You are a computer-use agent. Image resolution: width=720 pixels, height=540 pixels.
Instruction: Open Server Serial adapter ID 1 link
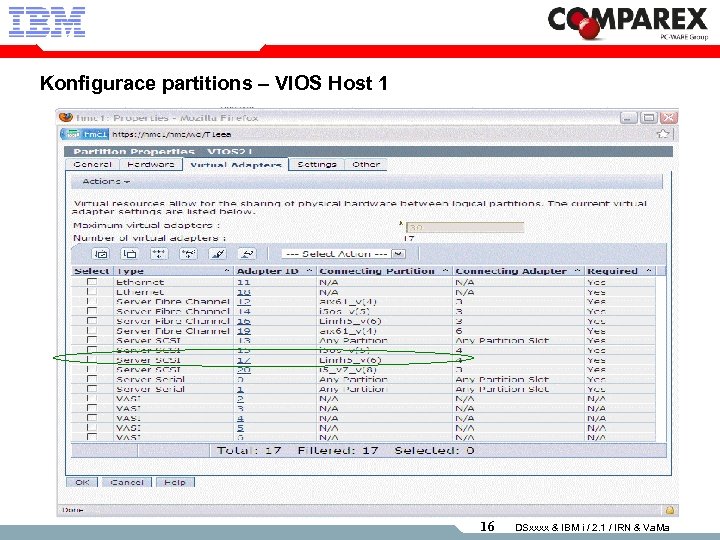click(x=241, y=389)
